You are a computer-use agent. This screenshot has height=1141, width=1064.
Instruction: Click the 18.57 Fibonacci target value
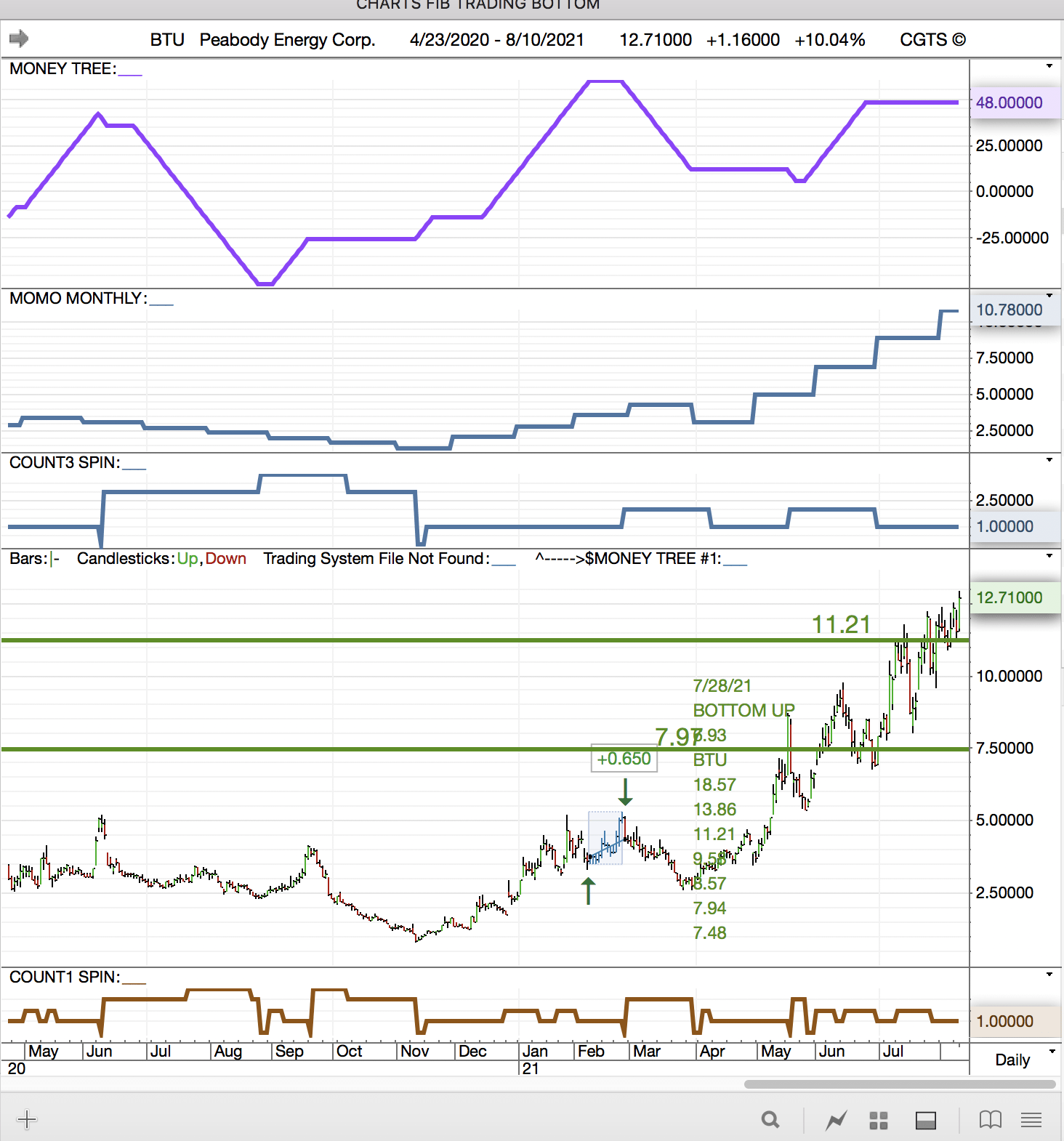(715, 784)
